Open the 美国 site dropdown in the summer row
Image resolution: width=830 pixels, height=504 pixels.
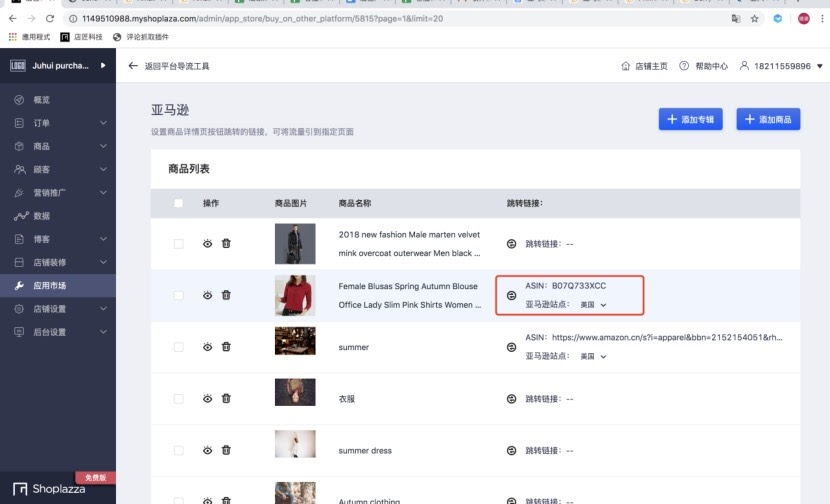593,356
